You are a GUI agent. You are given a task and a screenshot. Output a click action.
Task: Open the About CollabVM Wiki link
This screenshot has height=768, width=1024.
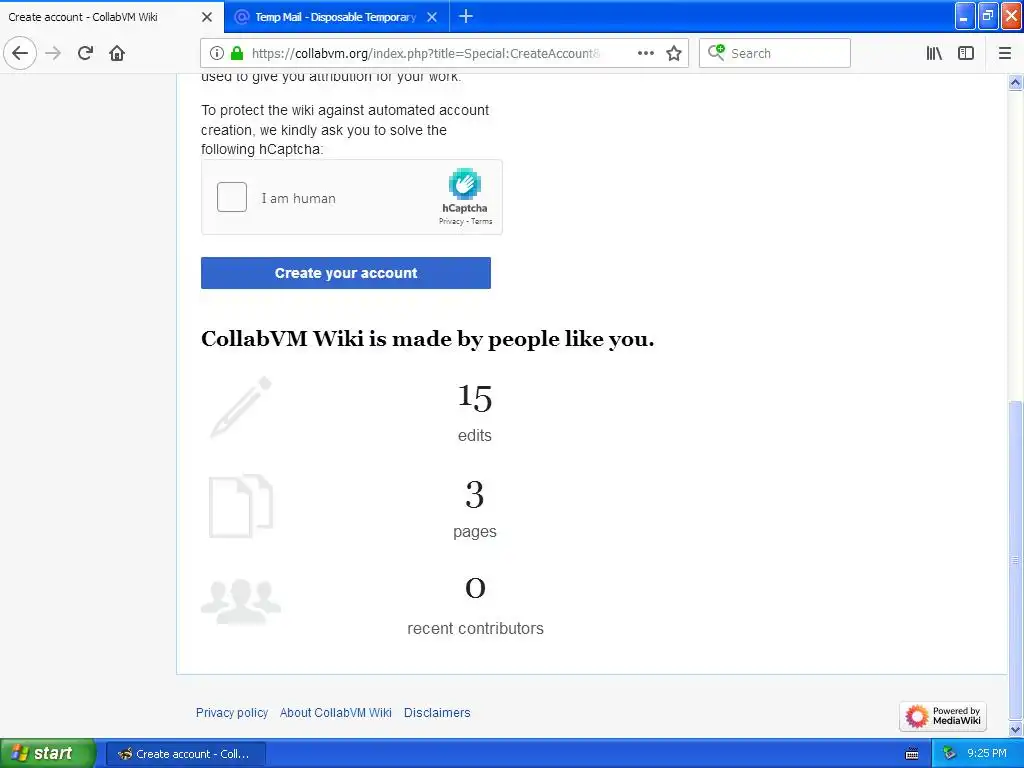click(x=336, y=712)
